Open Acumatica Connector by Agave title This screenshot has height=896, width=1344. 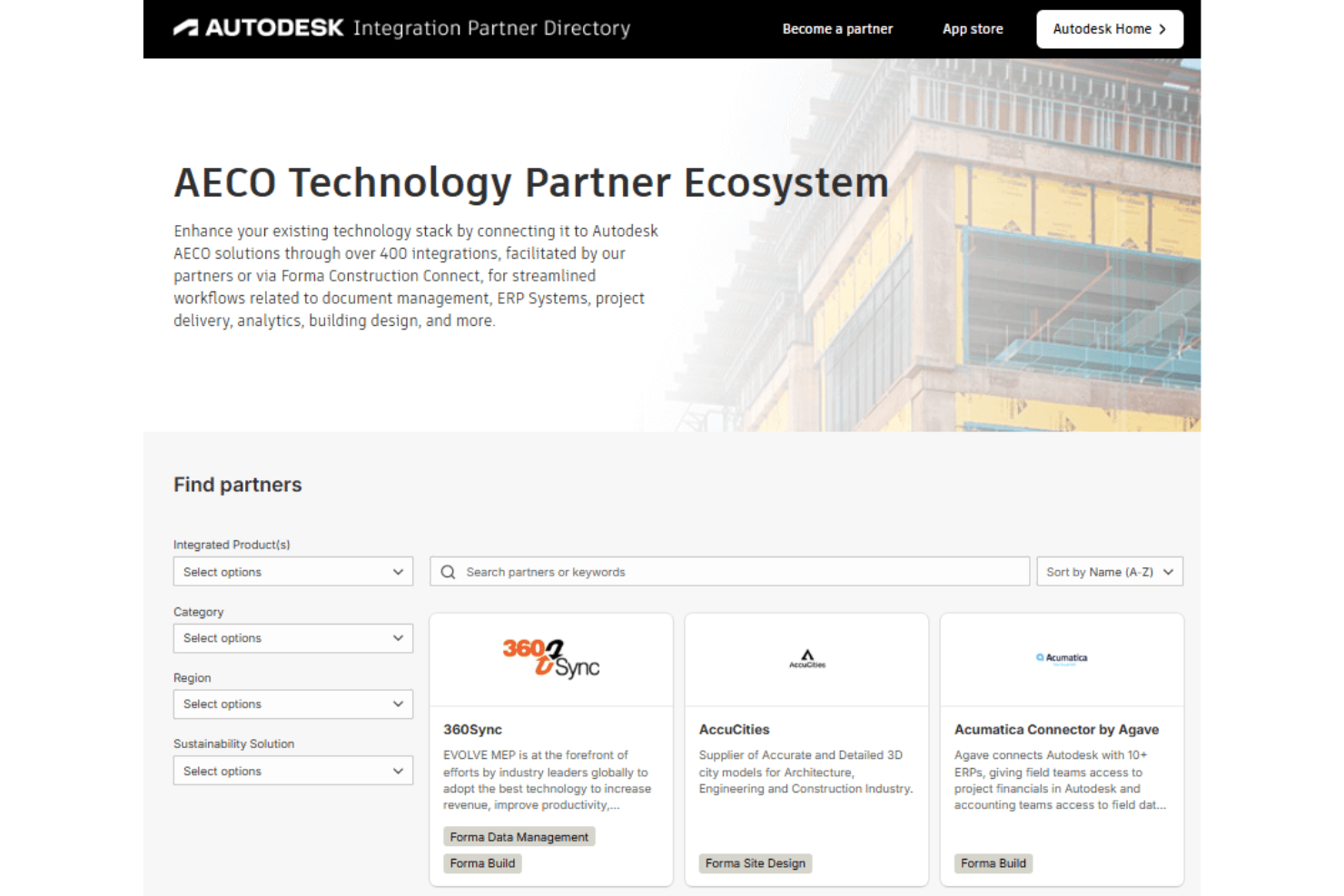[x=1056, y=730]
